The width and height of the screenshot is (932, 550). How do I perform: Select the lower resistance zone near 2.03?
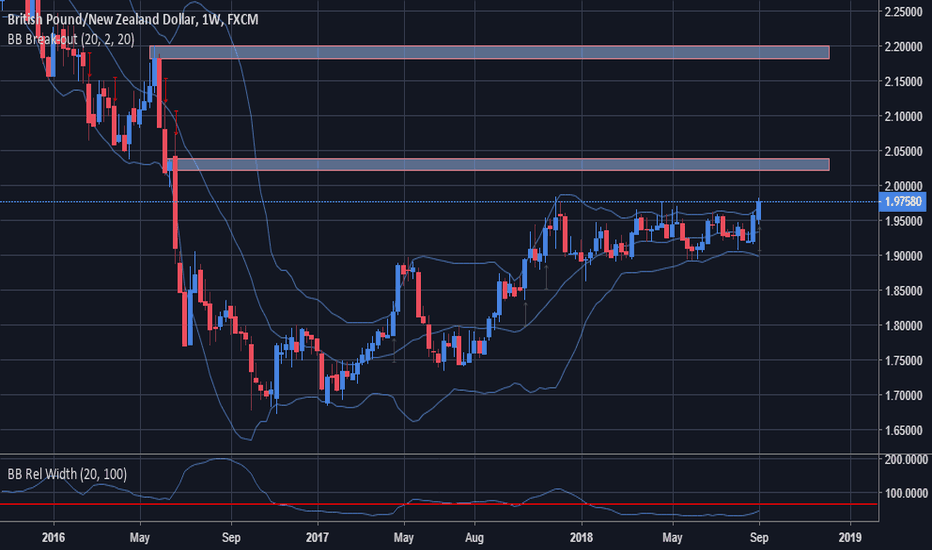498,164
